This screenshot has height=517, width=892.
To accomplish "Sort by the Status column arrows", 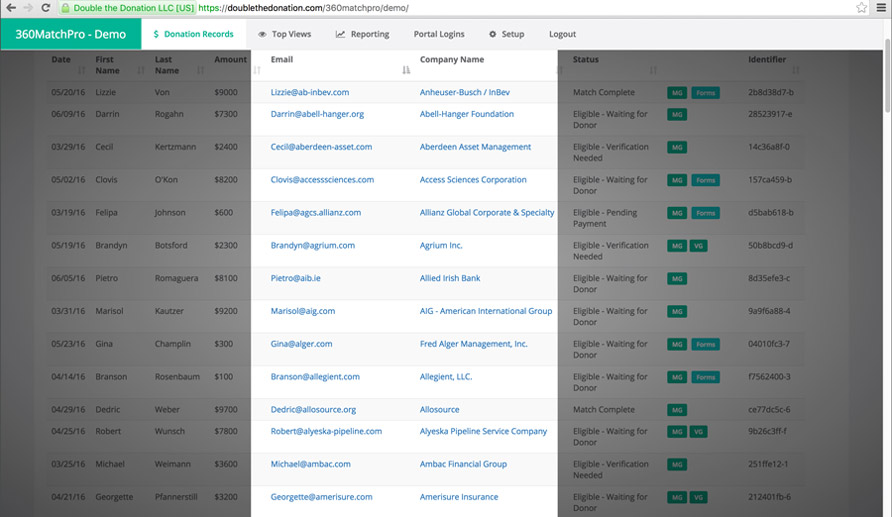I will pyautogui.click(x=653, y=70).
